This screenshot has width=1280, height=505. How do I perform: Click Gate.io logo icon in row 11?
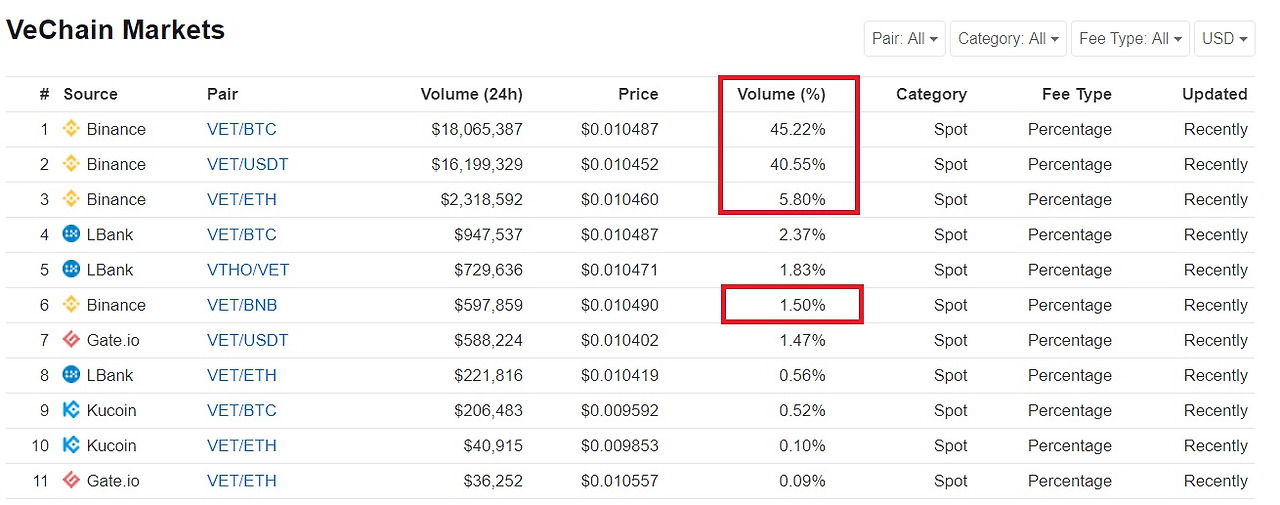click(x=71, y=480)
